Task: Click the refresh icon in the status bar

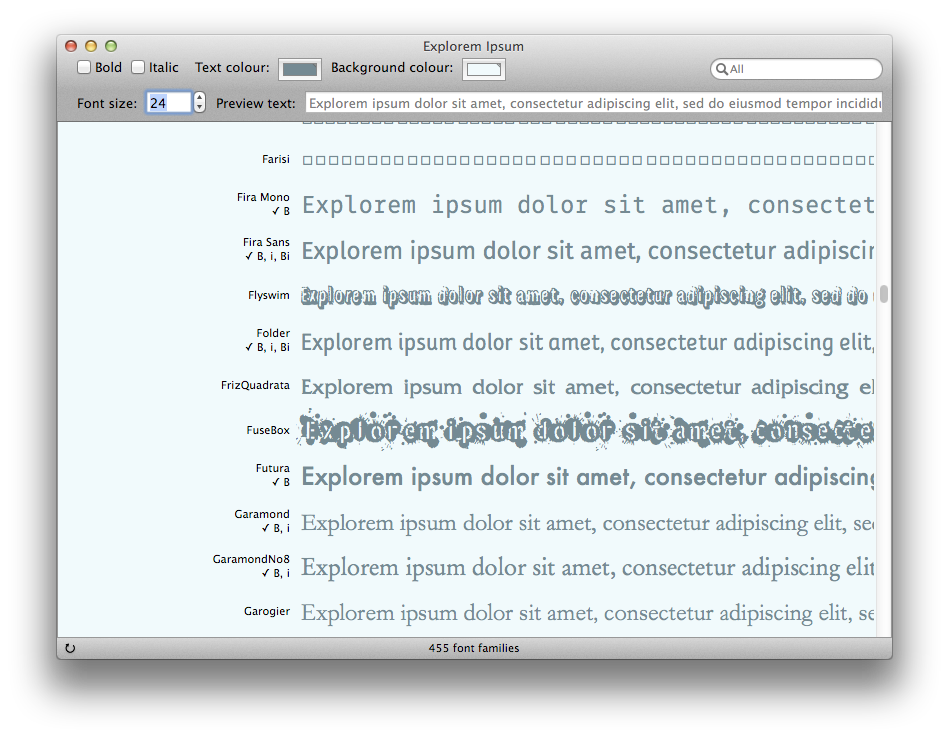Action: (x=70, y=648)
